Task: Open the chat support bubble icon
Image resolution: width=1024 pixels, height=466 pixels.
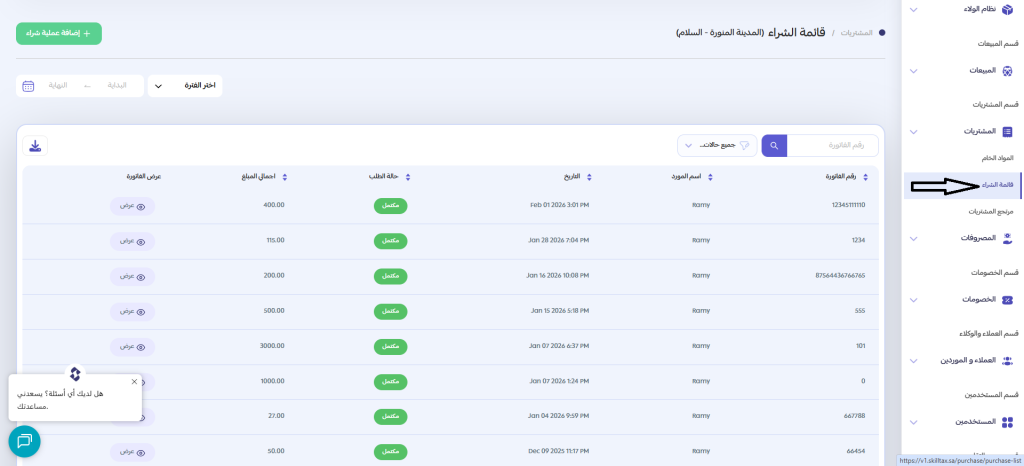Action: [x=24, y=441]
